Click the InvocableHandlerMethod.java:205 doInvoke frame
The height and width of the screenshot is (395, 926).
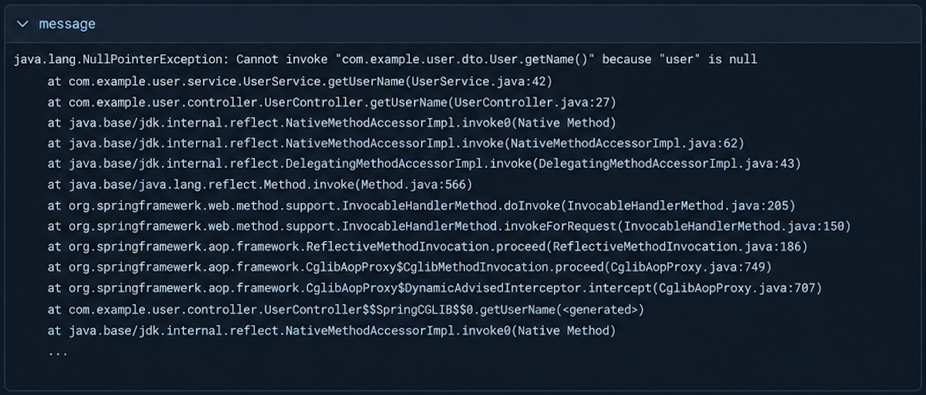coord(422,206)
